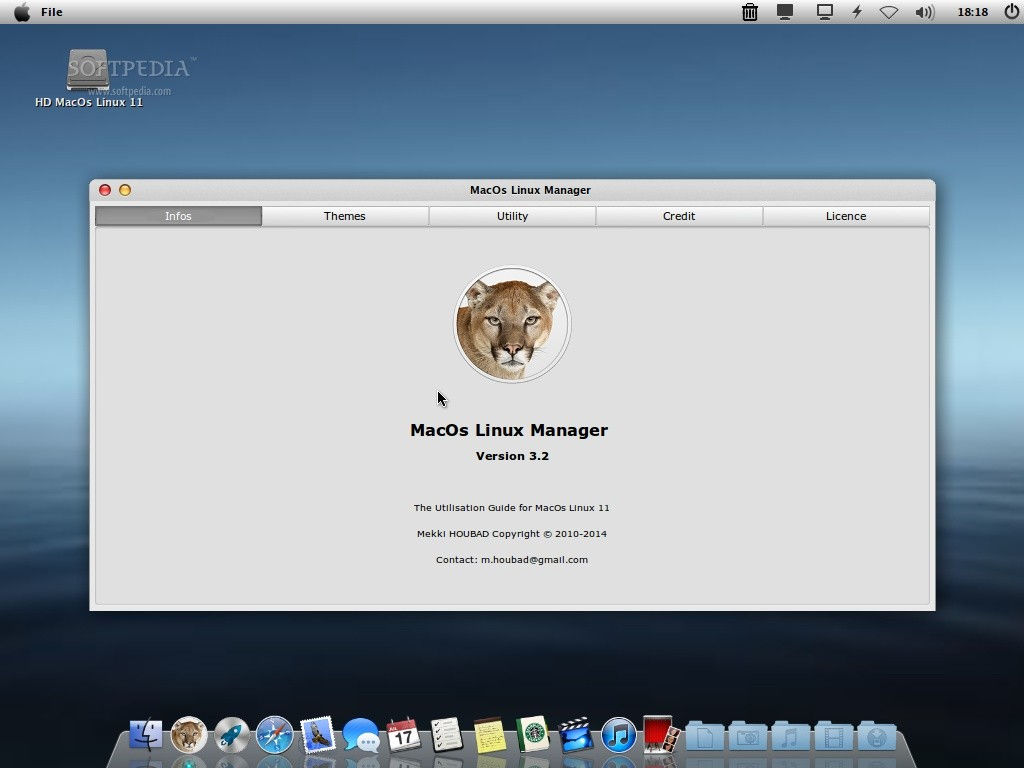This screenshot has height=768, width=1024.
Task: Switch to the Licence tab
Action: click(x=846, y=216)
